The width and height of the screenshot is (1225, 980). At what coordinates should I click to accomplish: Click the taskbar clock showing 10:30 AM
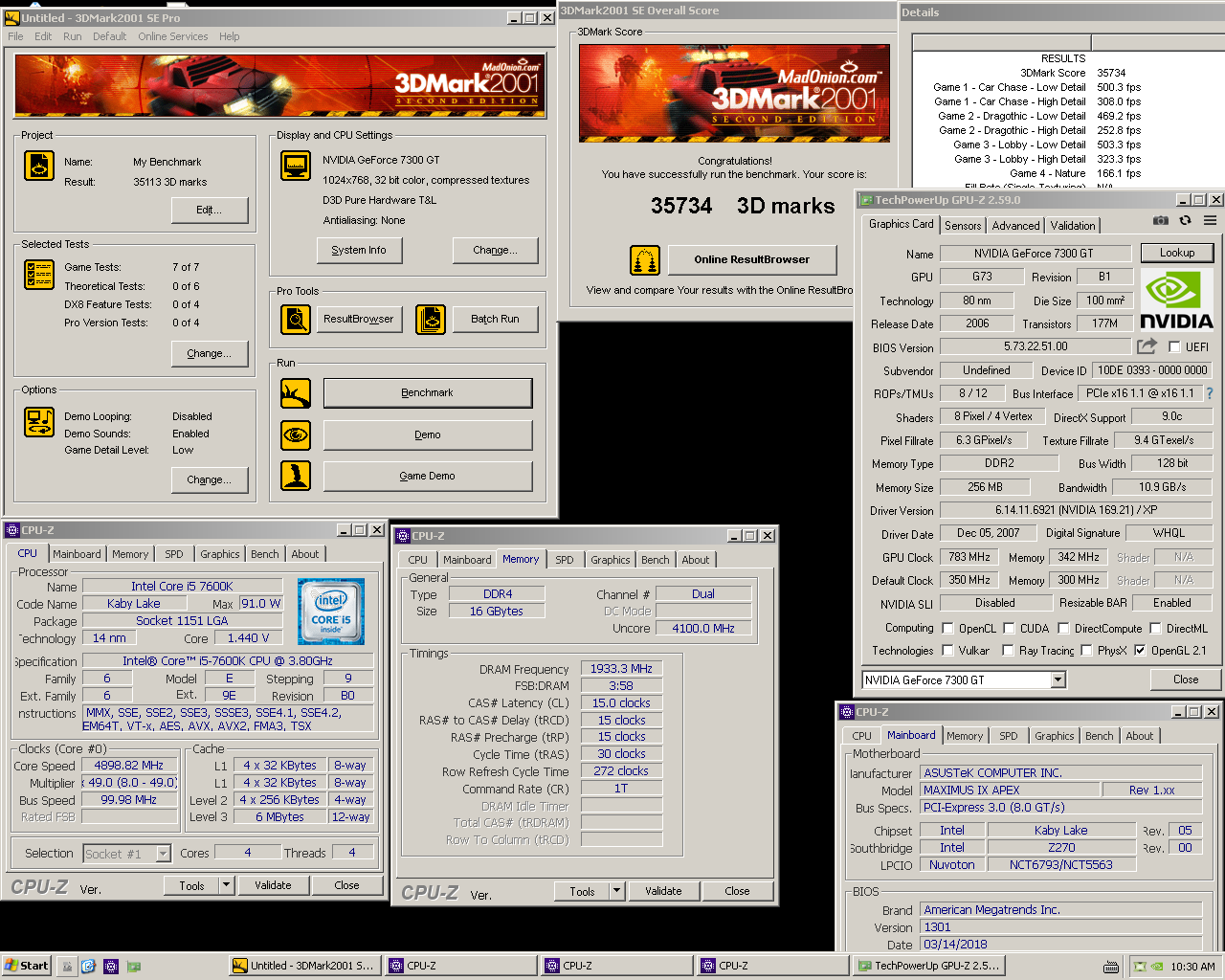[1192, 967]
